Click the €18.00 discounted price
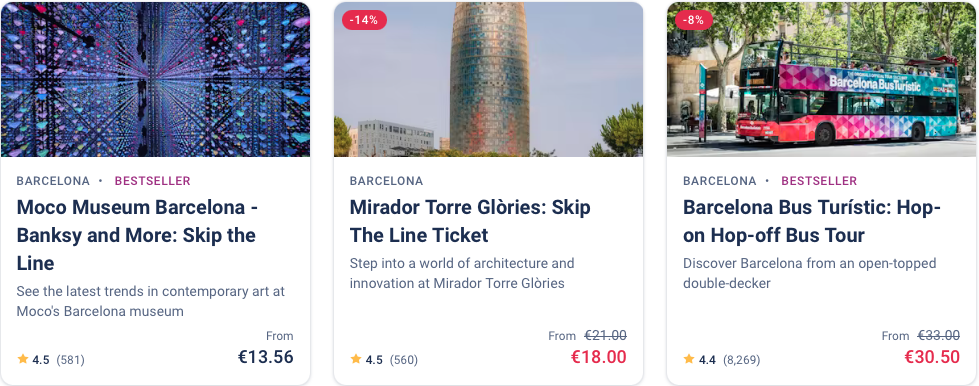 point(599,357)
